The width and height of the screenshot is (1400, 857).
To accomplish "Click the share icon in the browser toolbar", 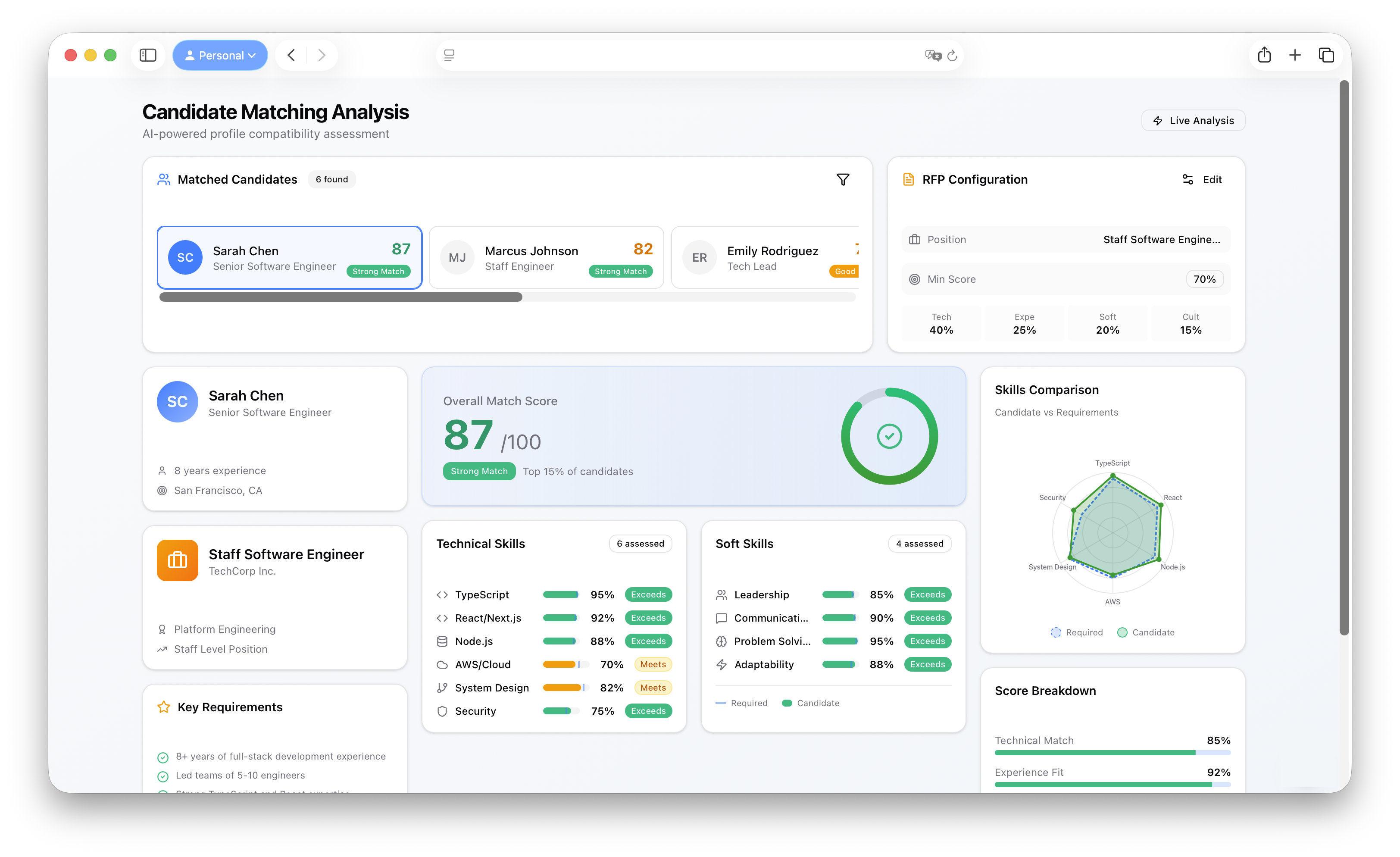I will click(1264, 55).
